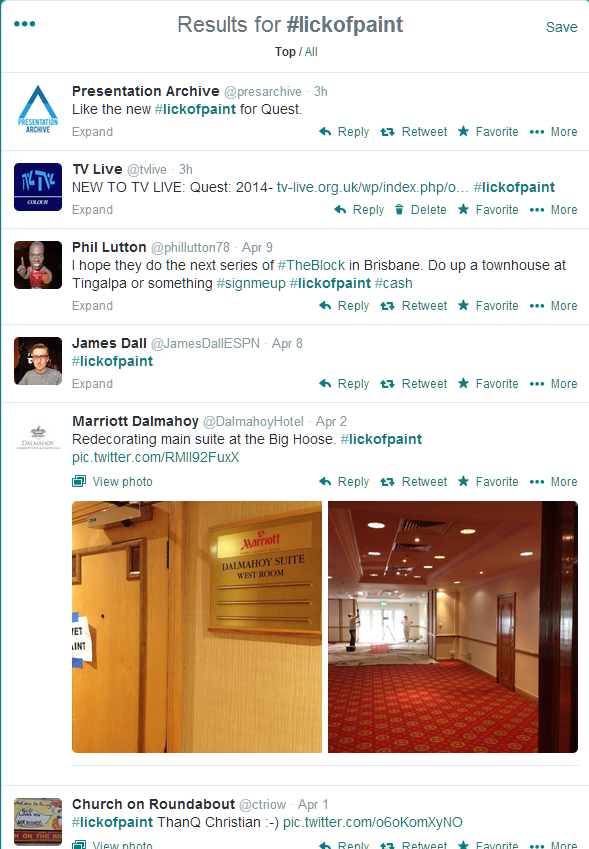The image size is (589, 849).
Task: Click the #TheBlock hashtag
Action: 311,265
